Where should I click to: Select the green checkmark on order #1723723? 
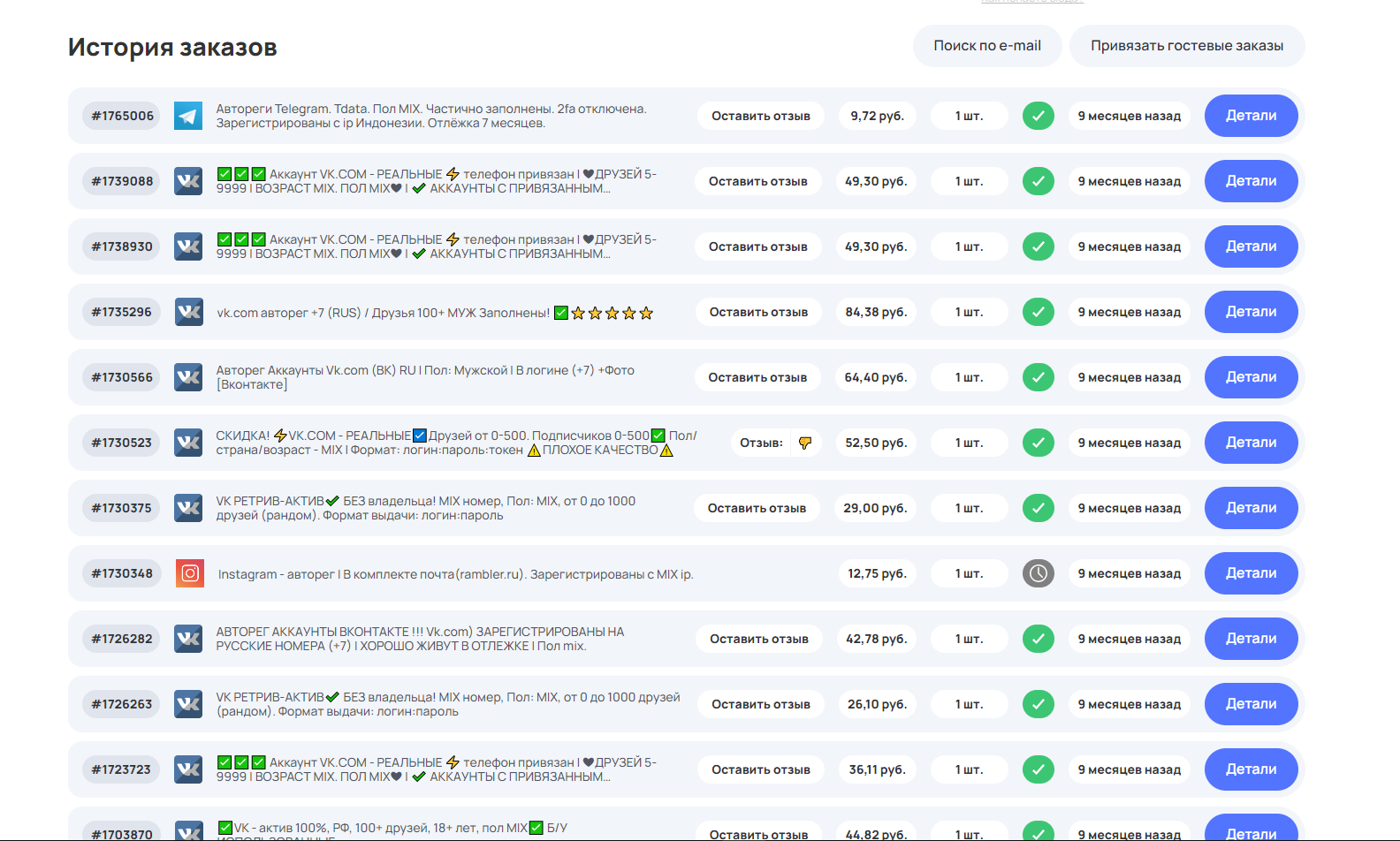[1039, 769]
